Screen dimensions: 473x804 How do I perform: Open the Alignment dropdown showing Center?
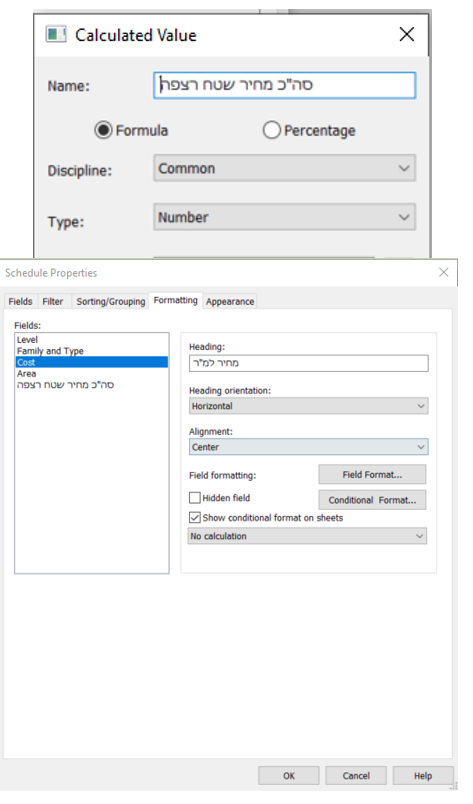point(308,447)
